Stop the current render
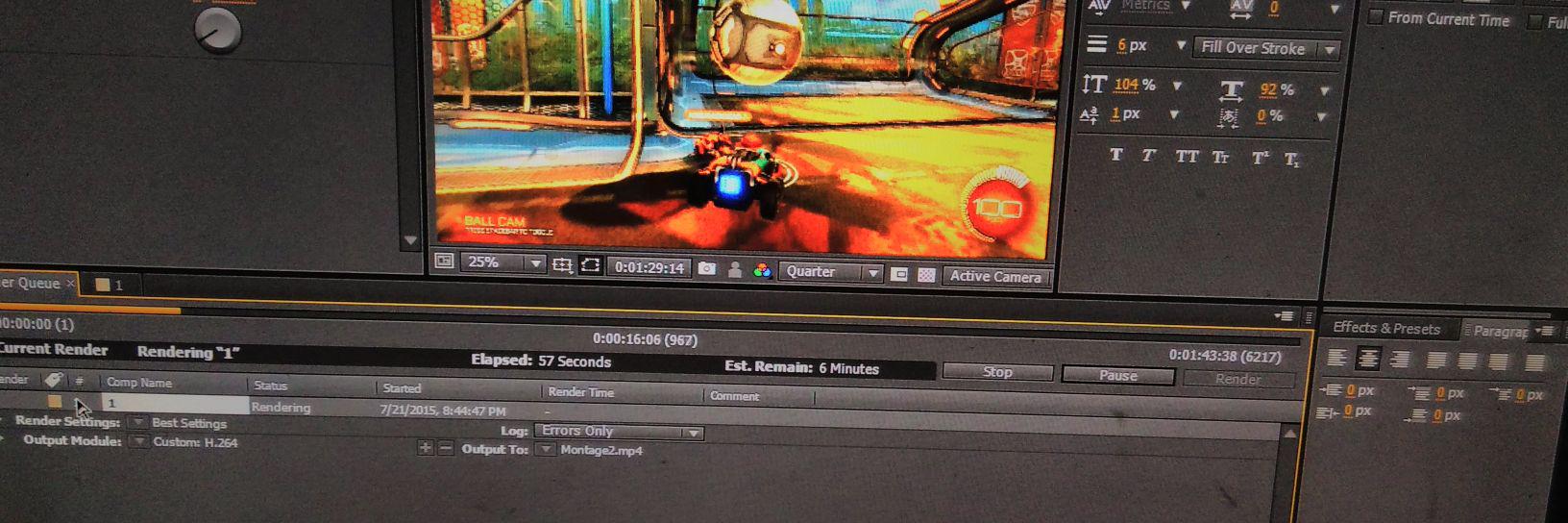Viewport: 1568px width, 523px height. click(997, 372)
